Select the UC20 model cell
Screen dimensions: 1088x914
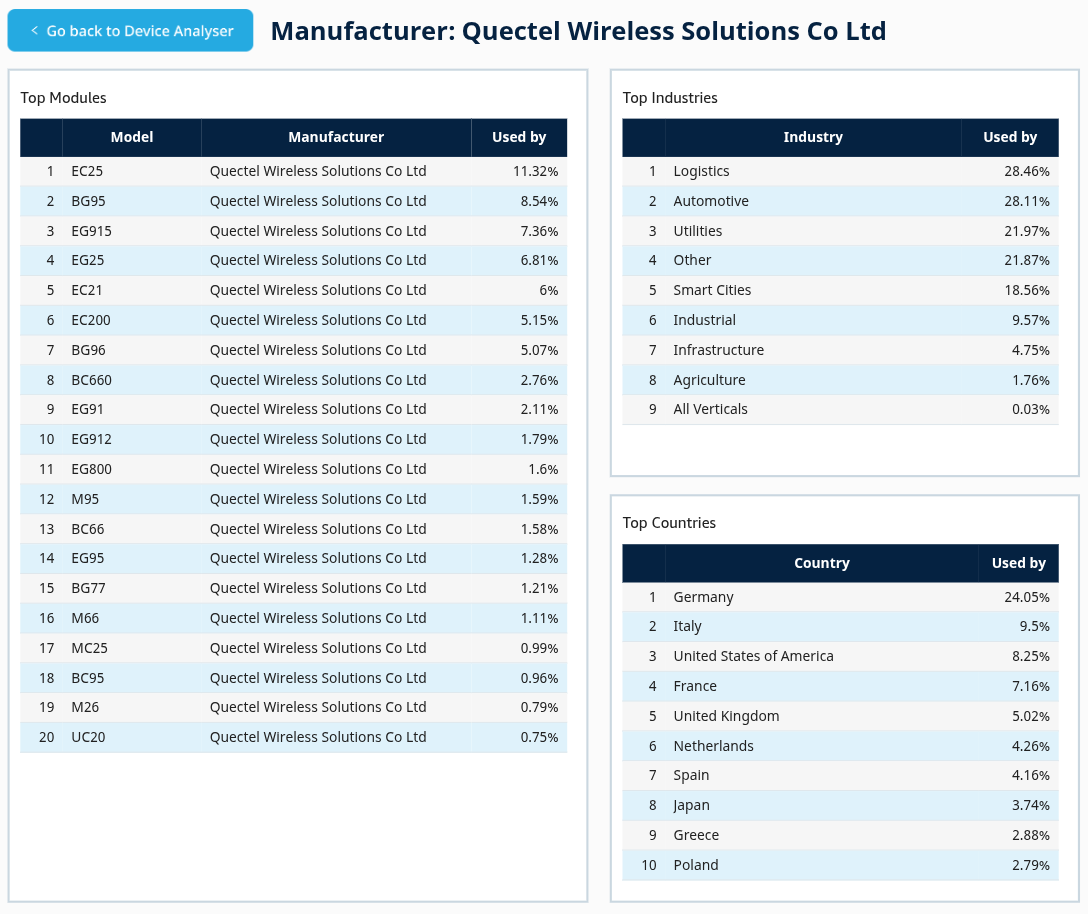pos(132,737)
